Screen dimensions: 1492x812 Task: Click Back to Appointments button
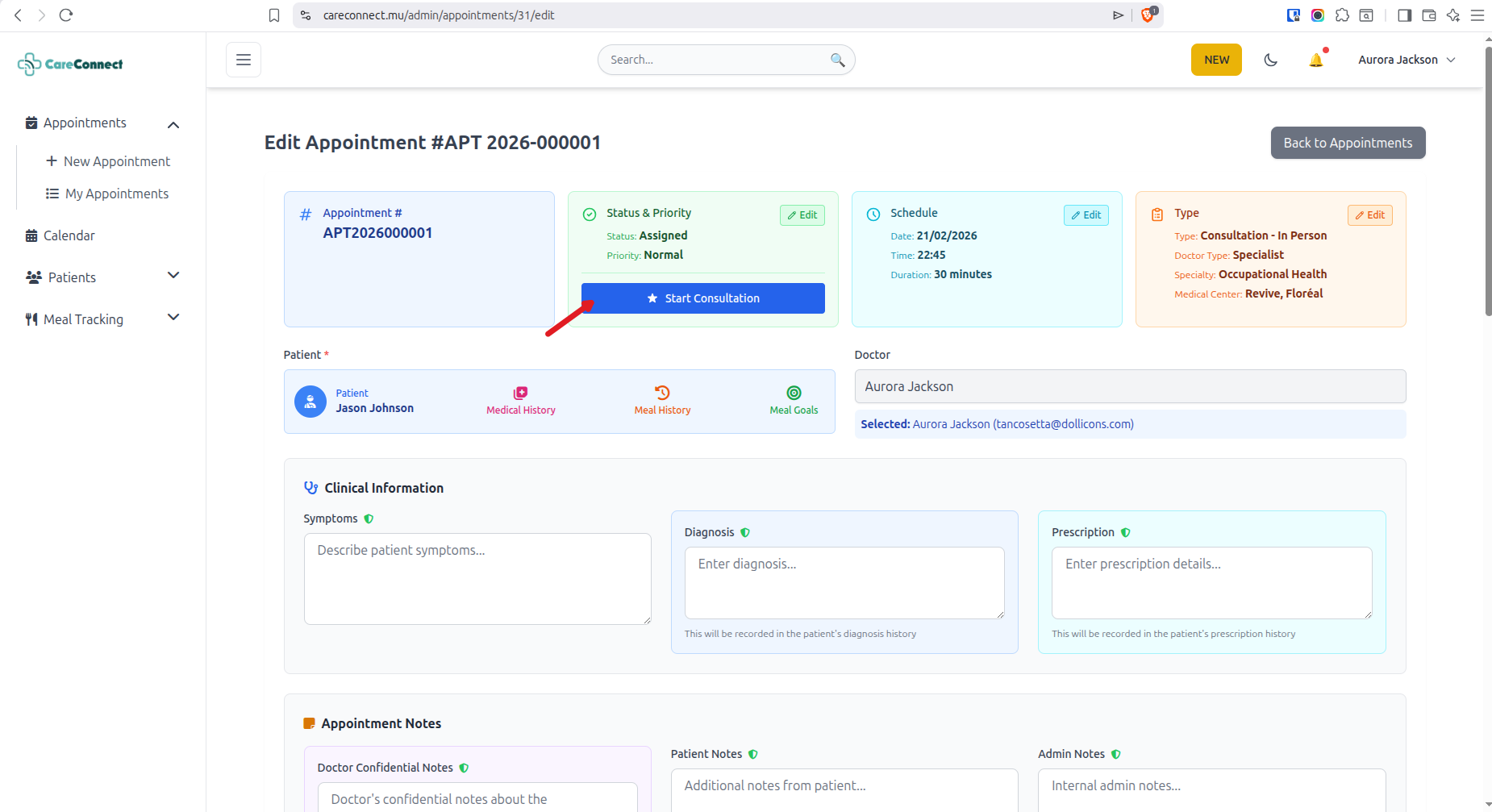pyautogui.click(x=1347, y=143)
